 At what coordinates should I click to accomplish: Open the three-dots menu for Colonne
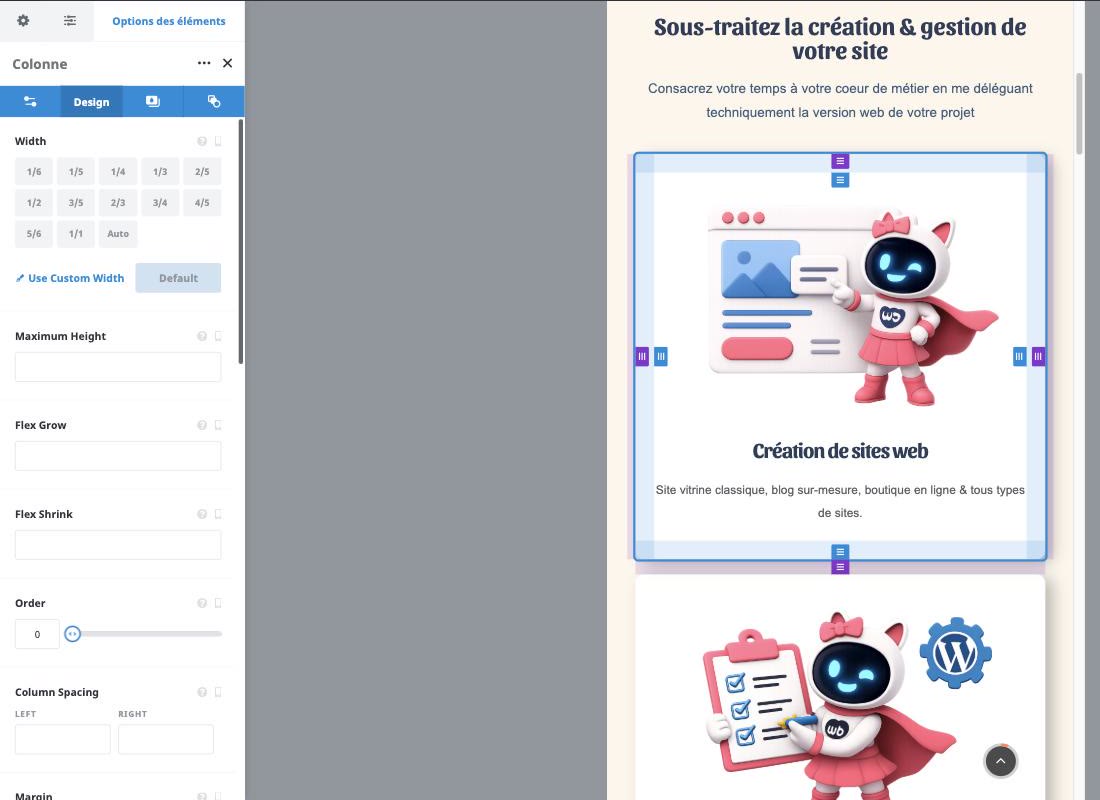coord(204,63)
